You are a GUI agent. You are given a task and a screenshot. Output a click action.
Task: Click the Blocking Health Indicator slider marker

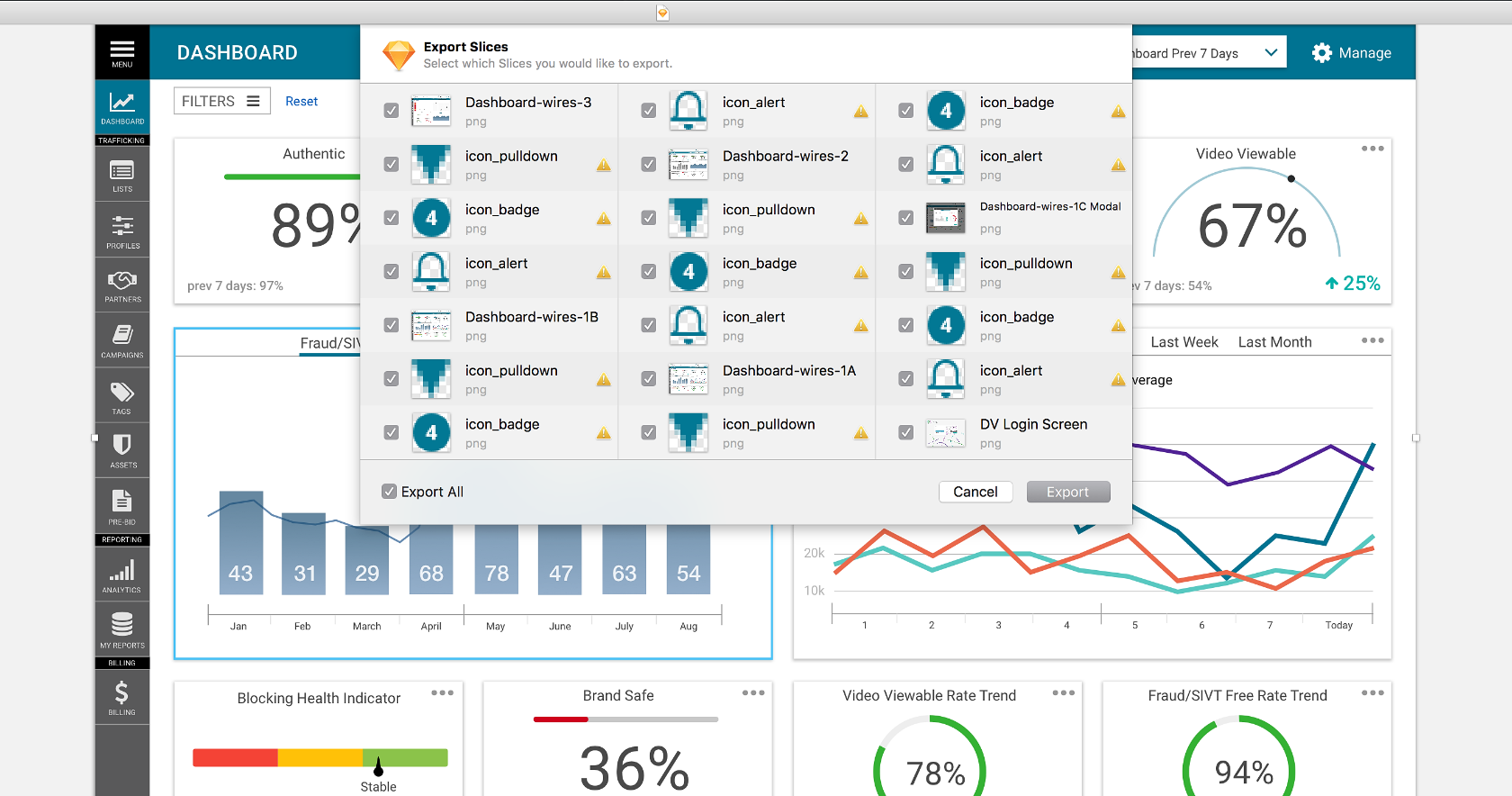pyautogui.click(x=378, y=766)
